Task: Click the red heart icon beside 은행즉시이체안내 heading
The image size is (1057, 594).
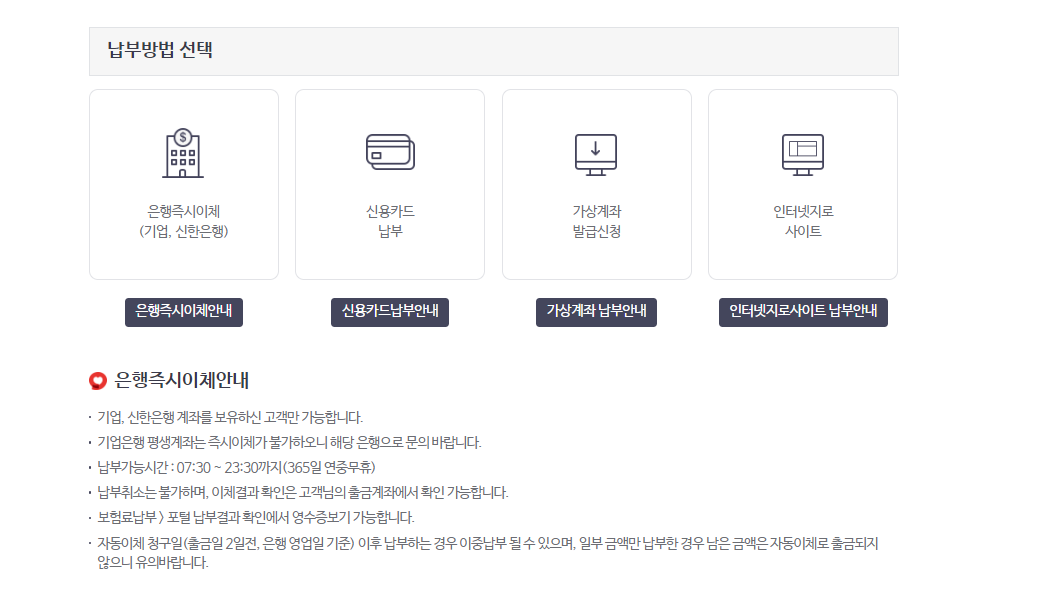Action: tap(98, 381)
